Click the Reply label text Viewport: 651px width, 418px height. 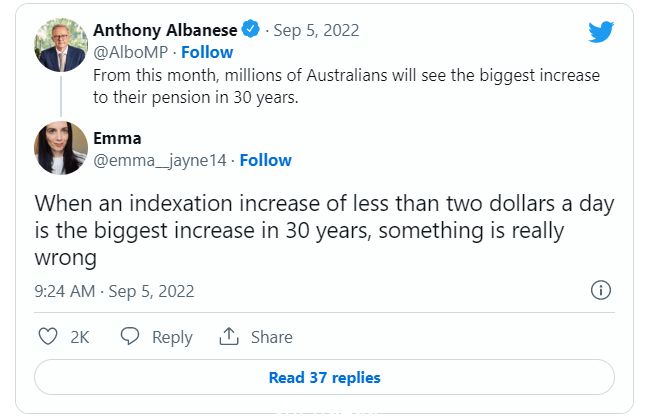tap(172, 337)
